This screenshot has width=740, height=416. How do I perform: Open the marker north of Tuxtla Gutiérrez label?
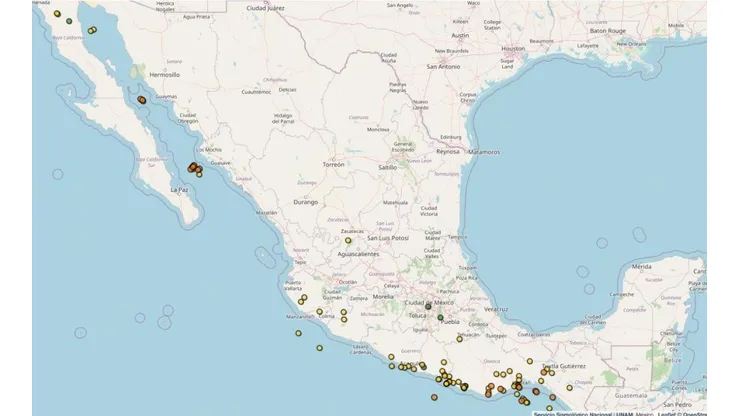pos(530,361)
